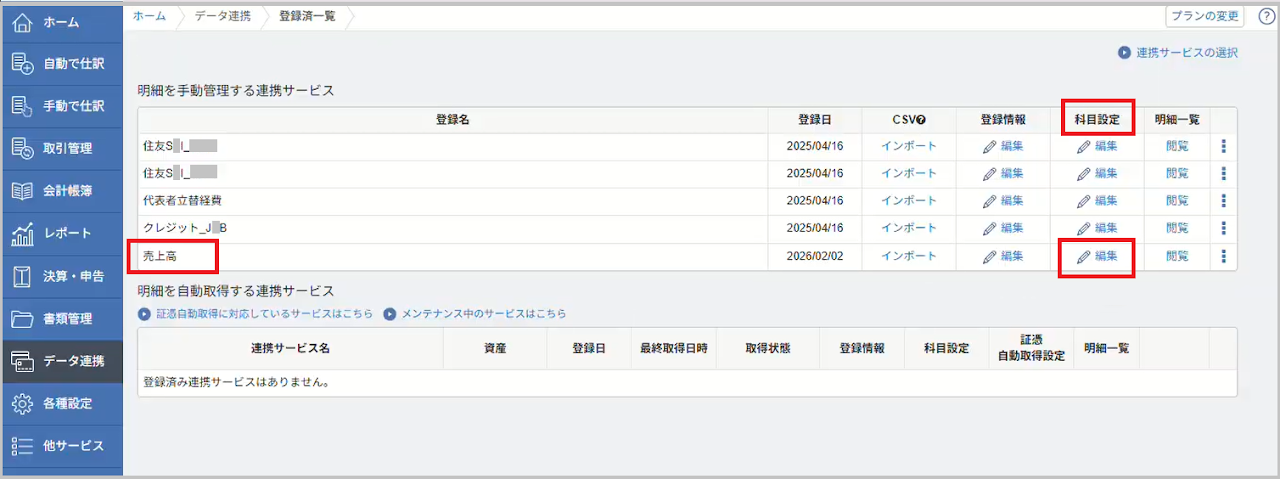Image resolution: width=1280 pixels, height=479 pixels.
Task: Click the 登録名 column header
Action: (453, 120)
